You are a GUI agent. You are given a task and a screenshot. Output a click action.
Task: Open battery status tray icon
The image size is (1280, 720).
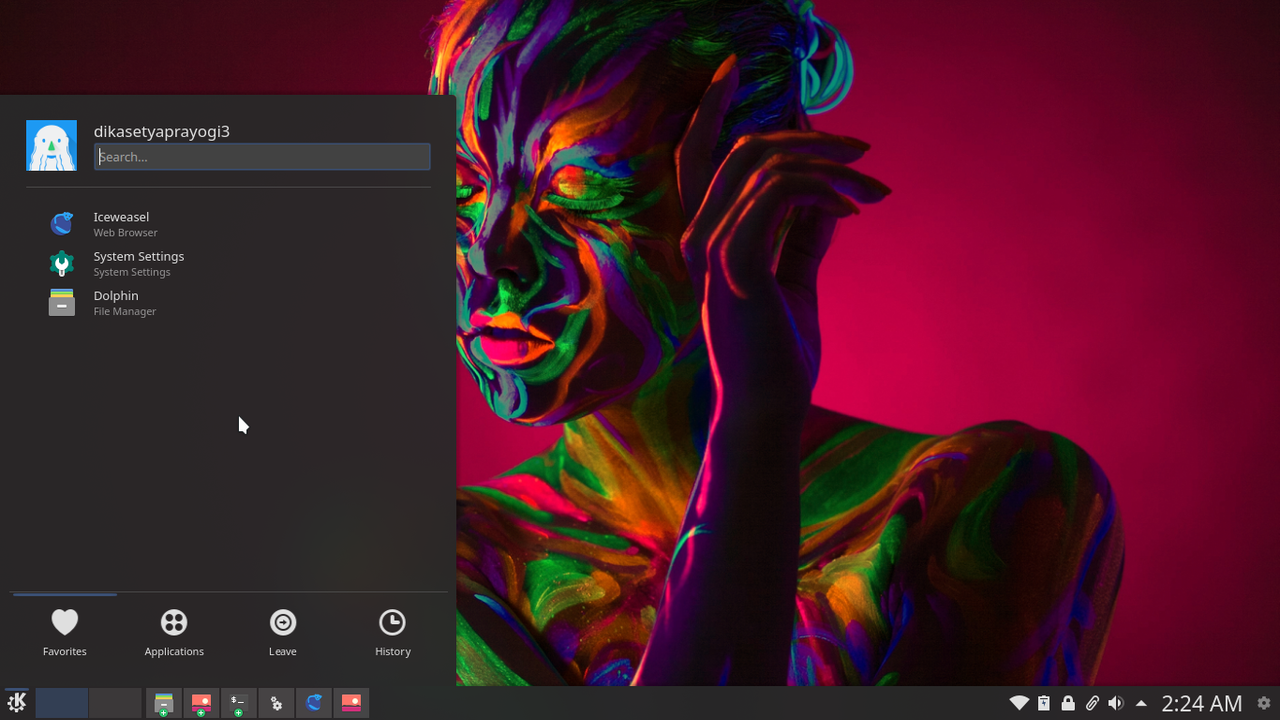click(1044, 703)
